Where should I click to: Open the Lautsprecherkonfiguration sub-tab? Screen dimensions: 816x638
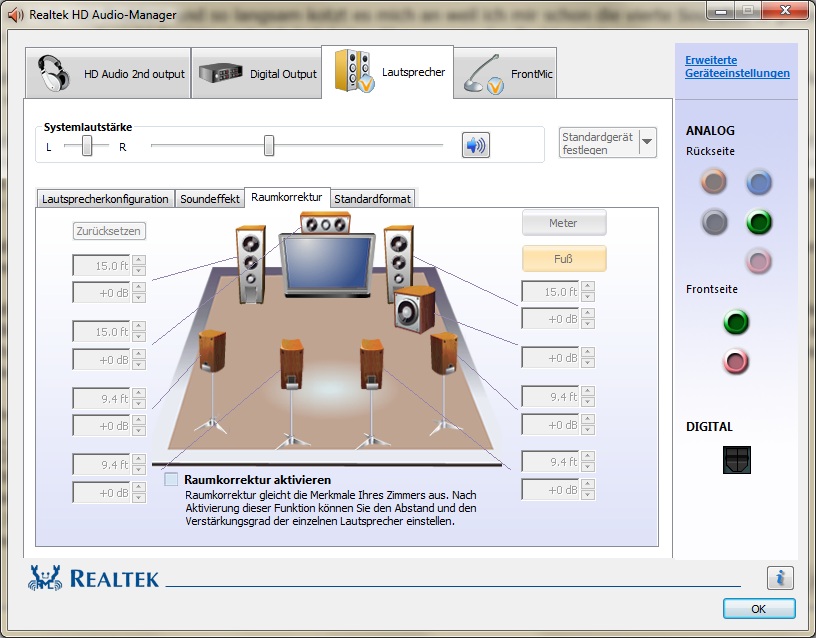coord(105,199)
